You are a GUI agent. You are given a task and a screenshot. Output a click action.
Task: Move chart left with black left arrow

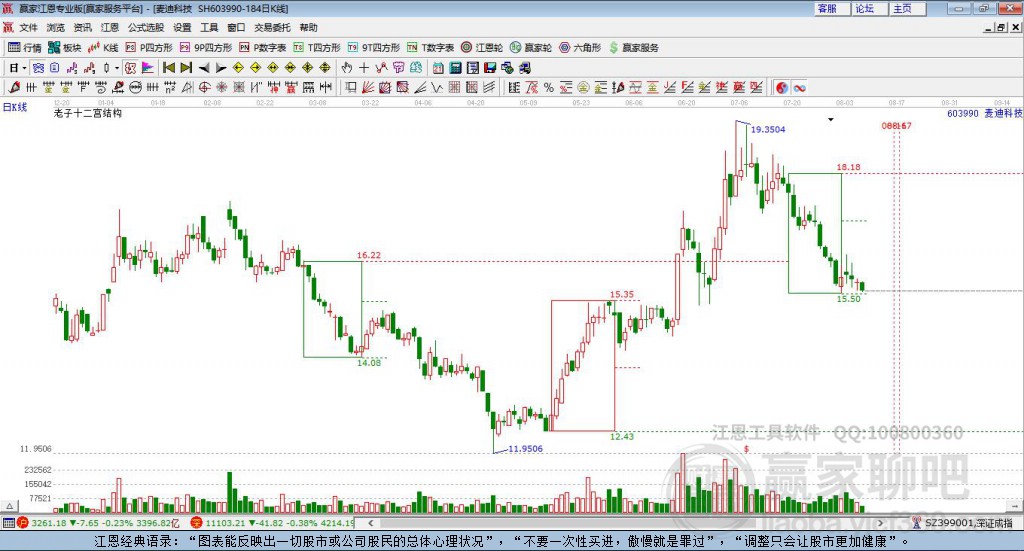click(203, 67)
